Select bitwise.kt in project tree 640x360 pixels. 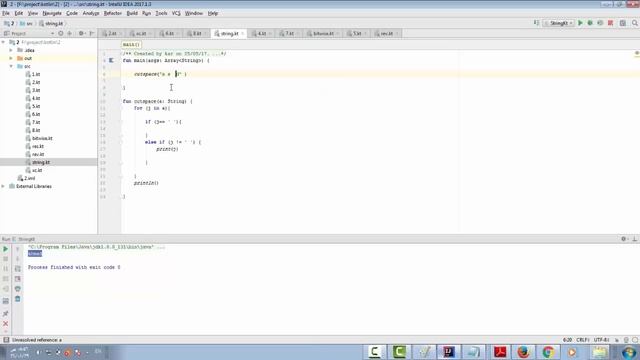42,138
